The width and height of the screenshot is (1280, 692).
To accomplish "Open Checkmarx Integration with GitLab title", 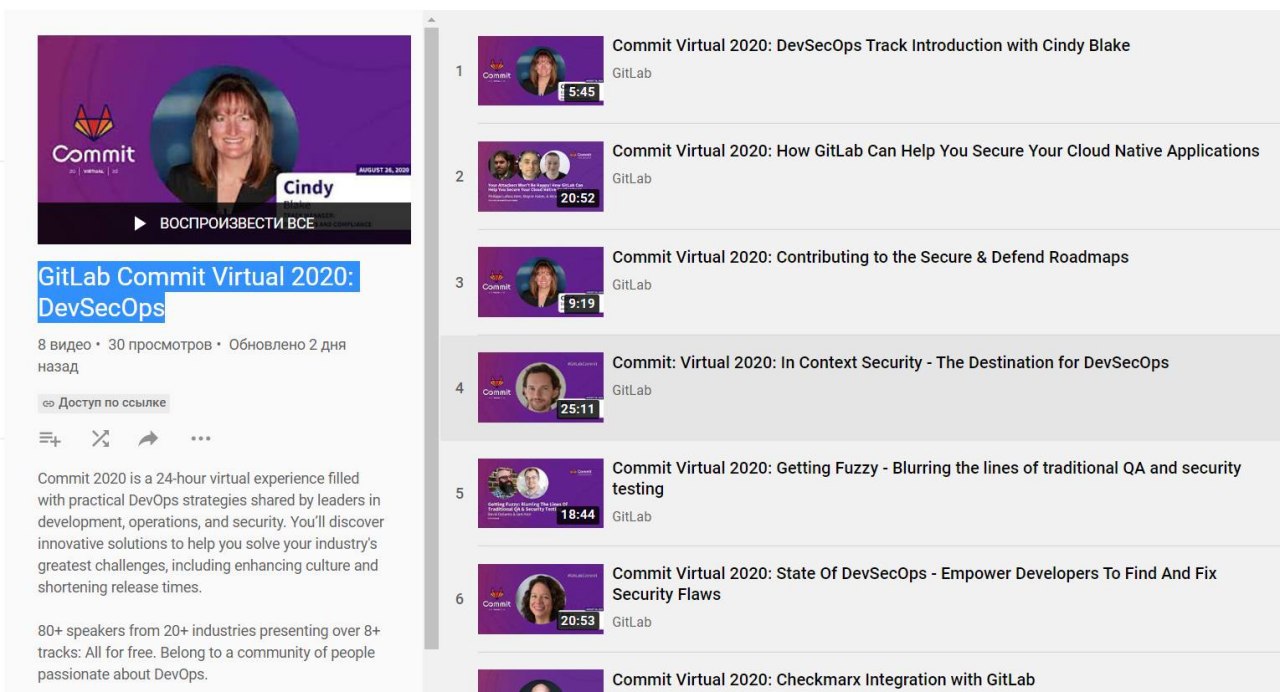I will click(x=823, y=680).
